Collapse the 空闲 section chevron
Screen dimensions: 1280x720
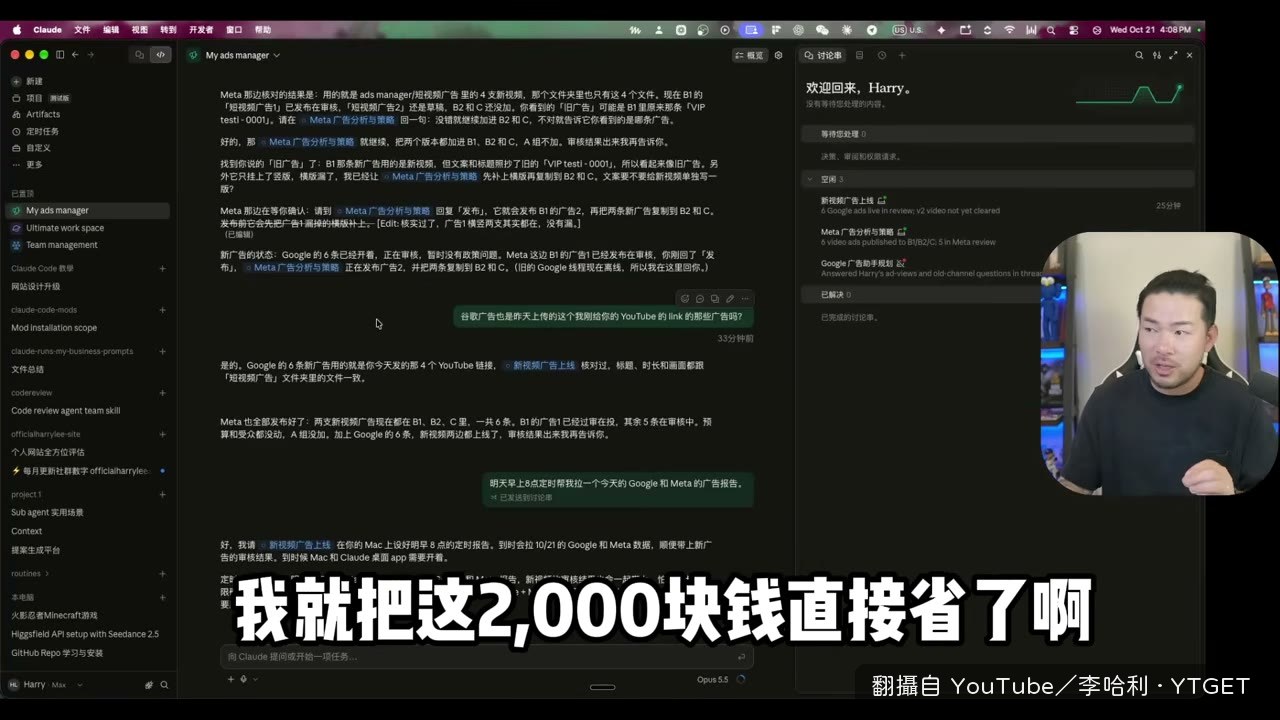click(x=810, y=179)
